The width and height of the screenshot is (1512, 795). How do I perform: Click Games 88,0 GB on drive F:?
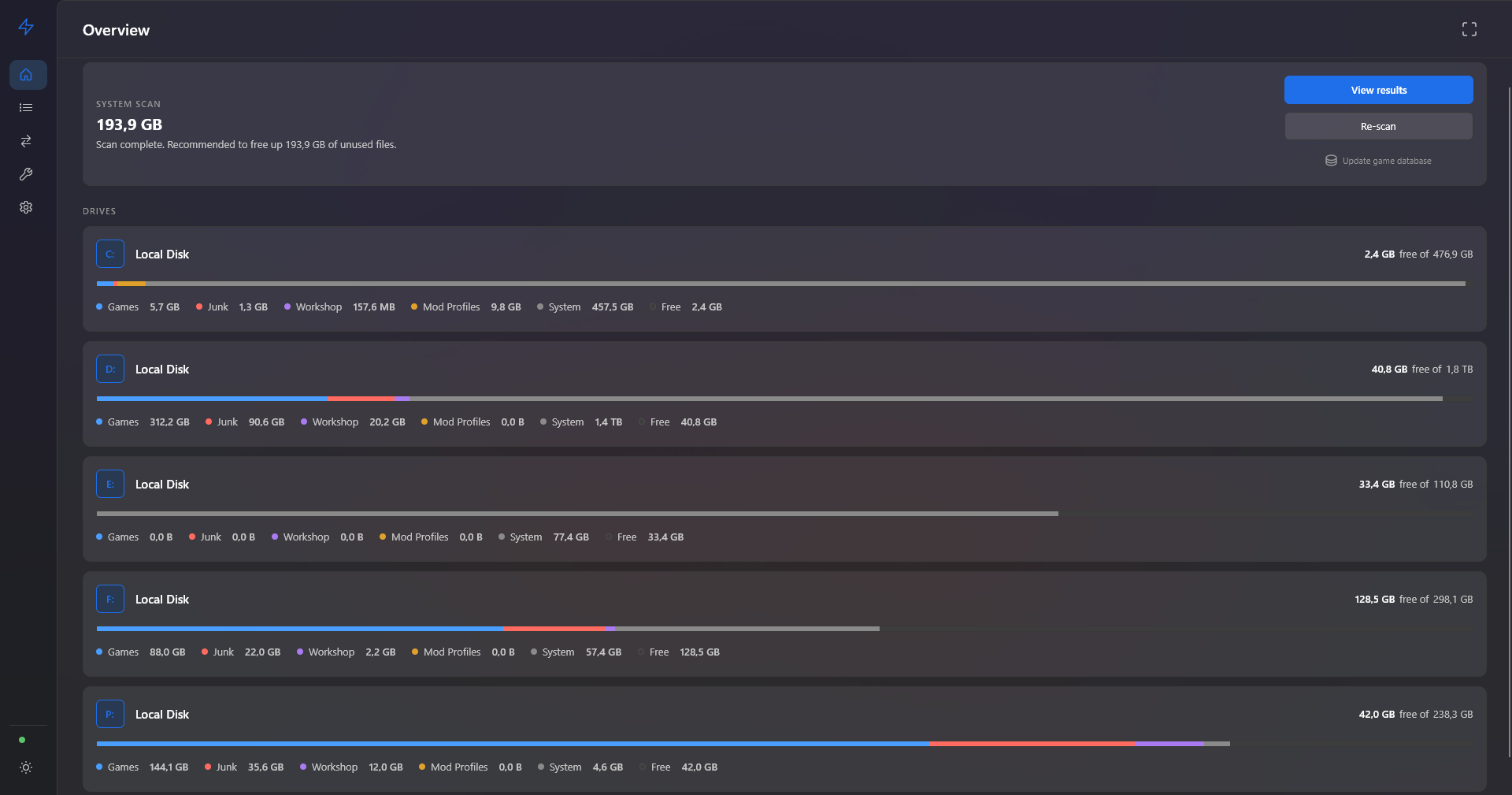(x=141, y=652)
